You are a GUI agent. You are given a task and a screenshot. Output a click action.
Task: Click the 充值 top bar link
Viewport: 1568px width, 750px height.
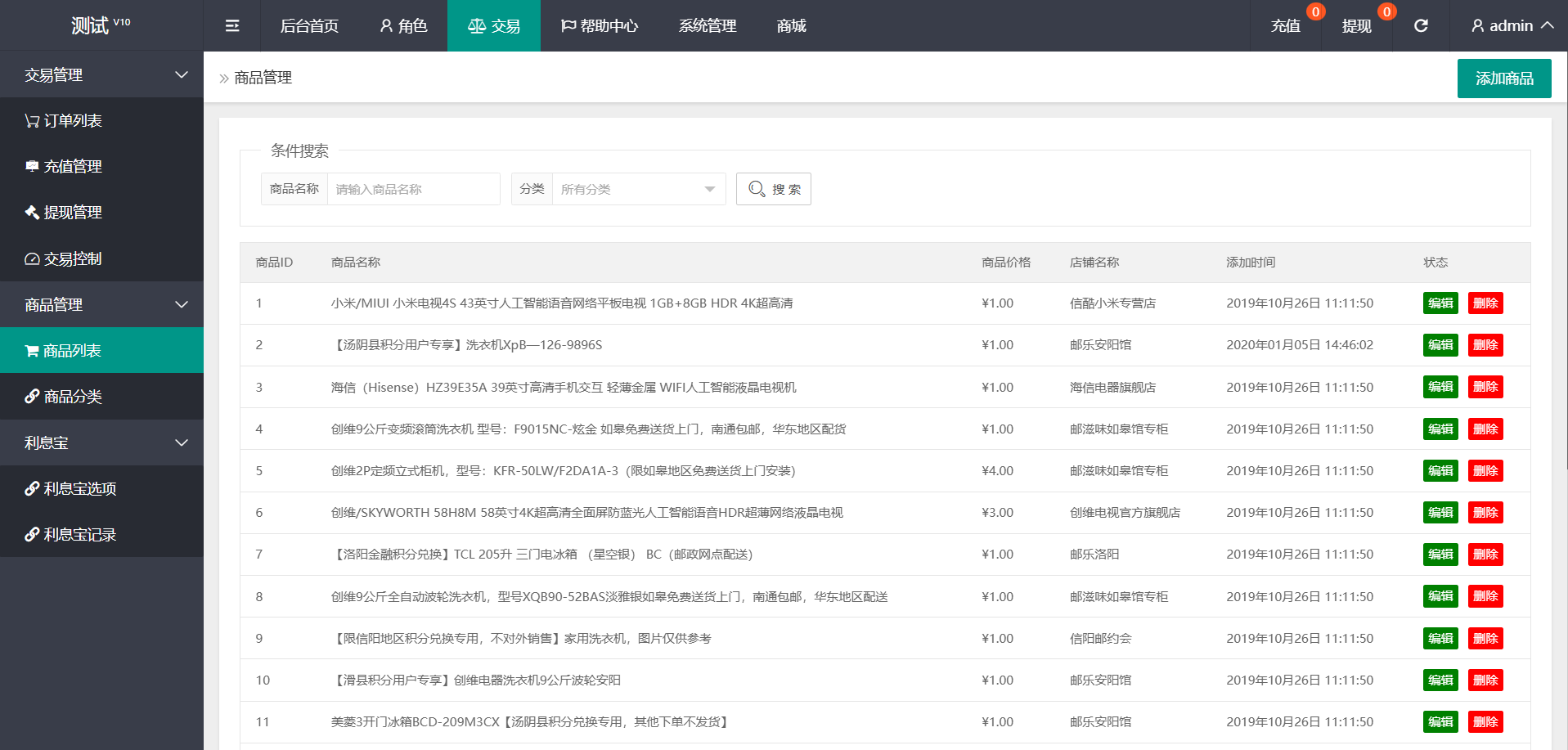[x=1286, y=26]
